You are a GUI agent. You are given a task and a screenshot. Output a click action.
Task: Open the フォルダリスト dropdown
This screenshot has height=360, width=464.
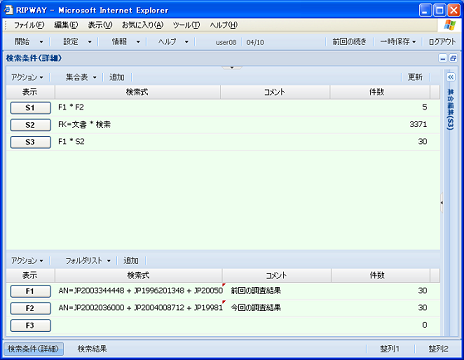[x=88, y=261]
